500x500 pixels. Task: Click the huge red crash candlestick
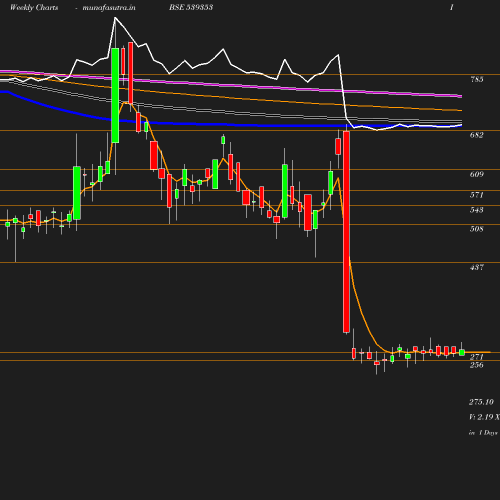(x=346, y=232)
